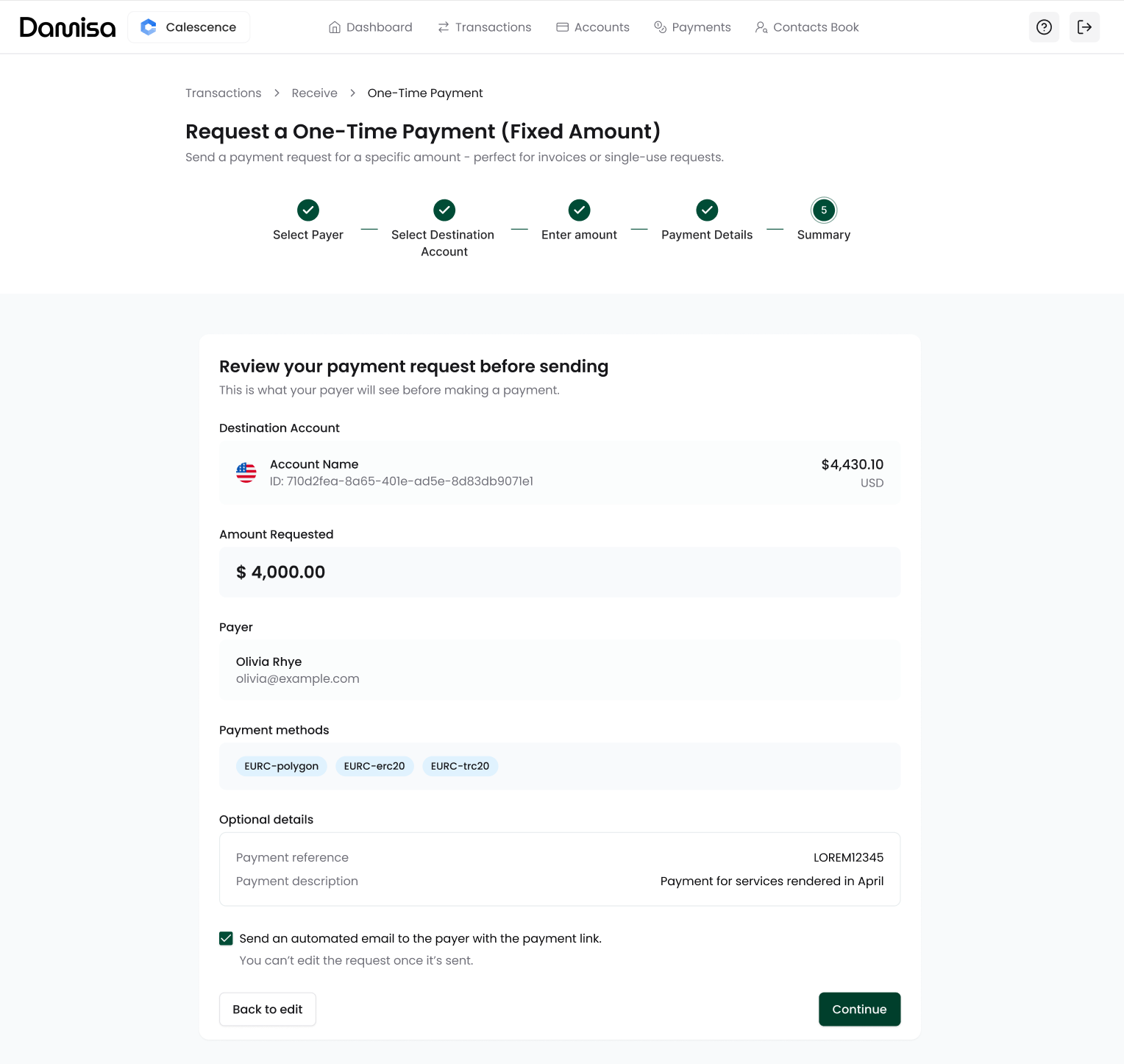Click the Enter amount step checkmark
1124x1064 pixels.
(580, 210)
